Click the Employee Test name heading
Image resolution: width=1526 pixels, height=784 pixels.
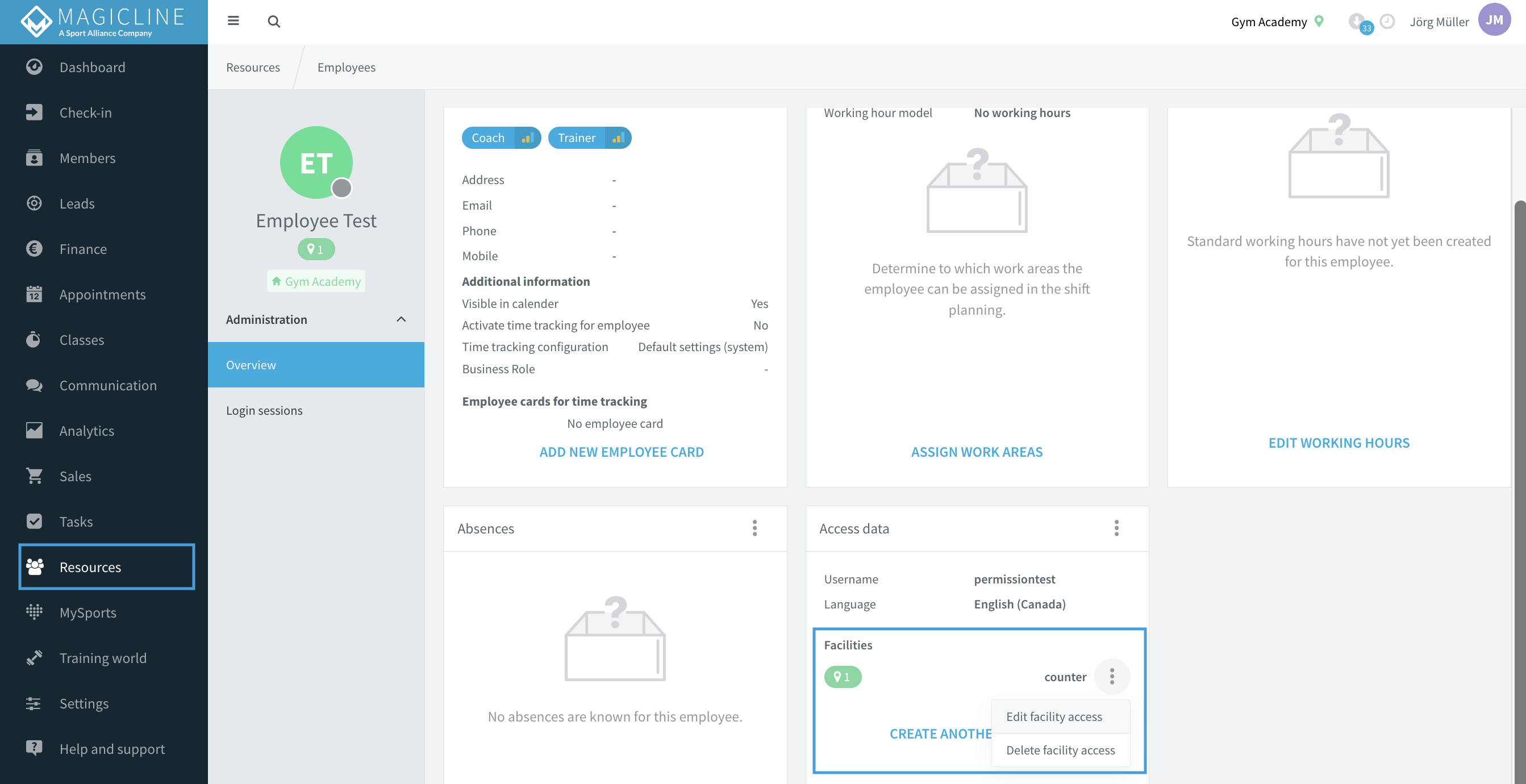tap(316, 220)
